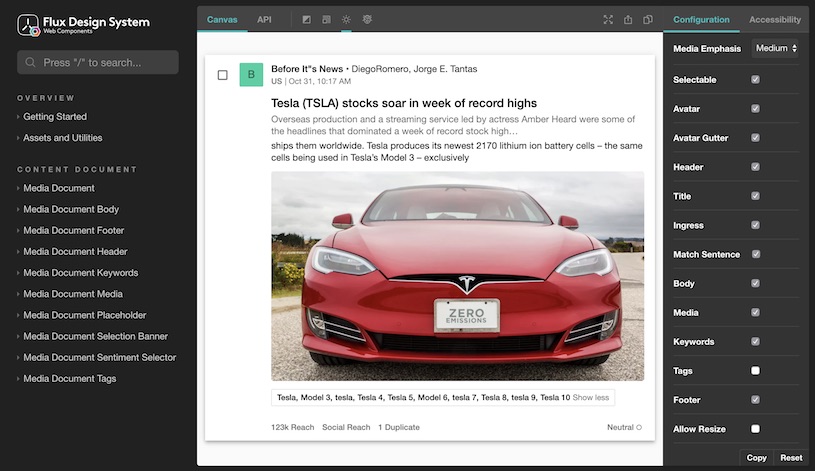This screenshot has height=471, width=815.
Task: Click the red Tesla car image
Action: [457, 276]
